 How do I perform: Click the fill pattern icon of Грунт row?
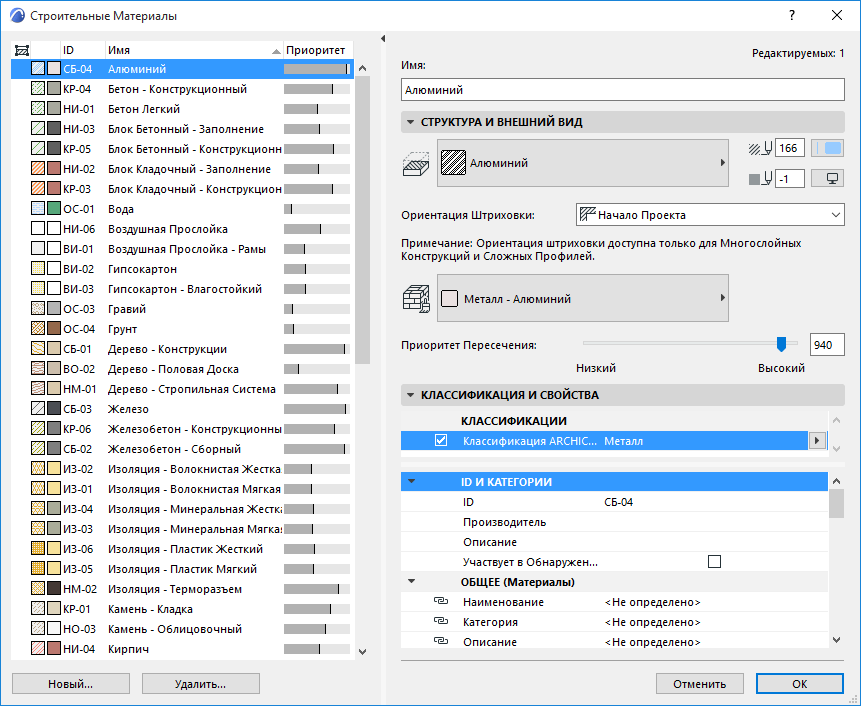coord(38,329)
